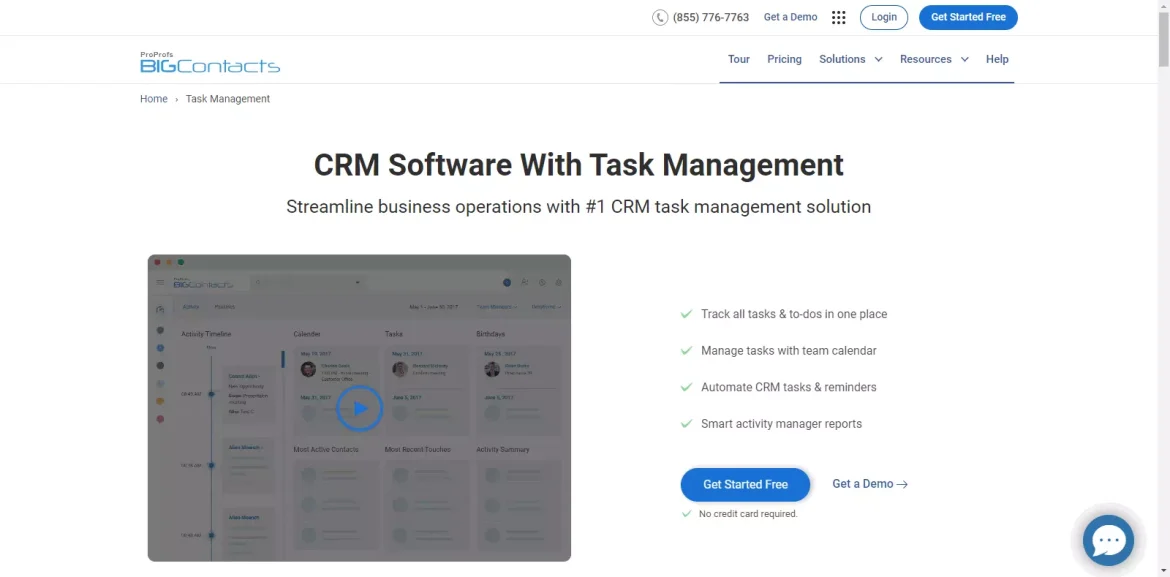
Task: Open the Tour menu item
Action: [x=739, y=59]
